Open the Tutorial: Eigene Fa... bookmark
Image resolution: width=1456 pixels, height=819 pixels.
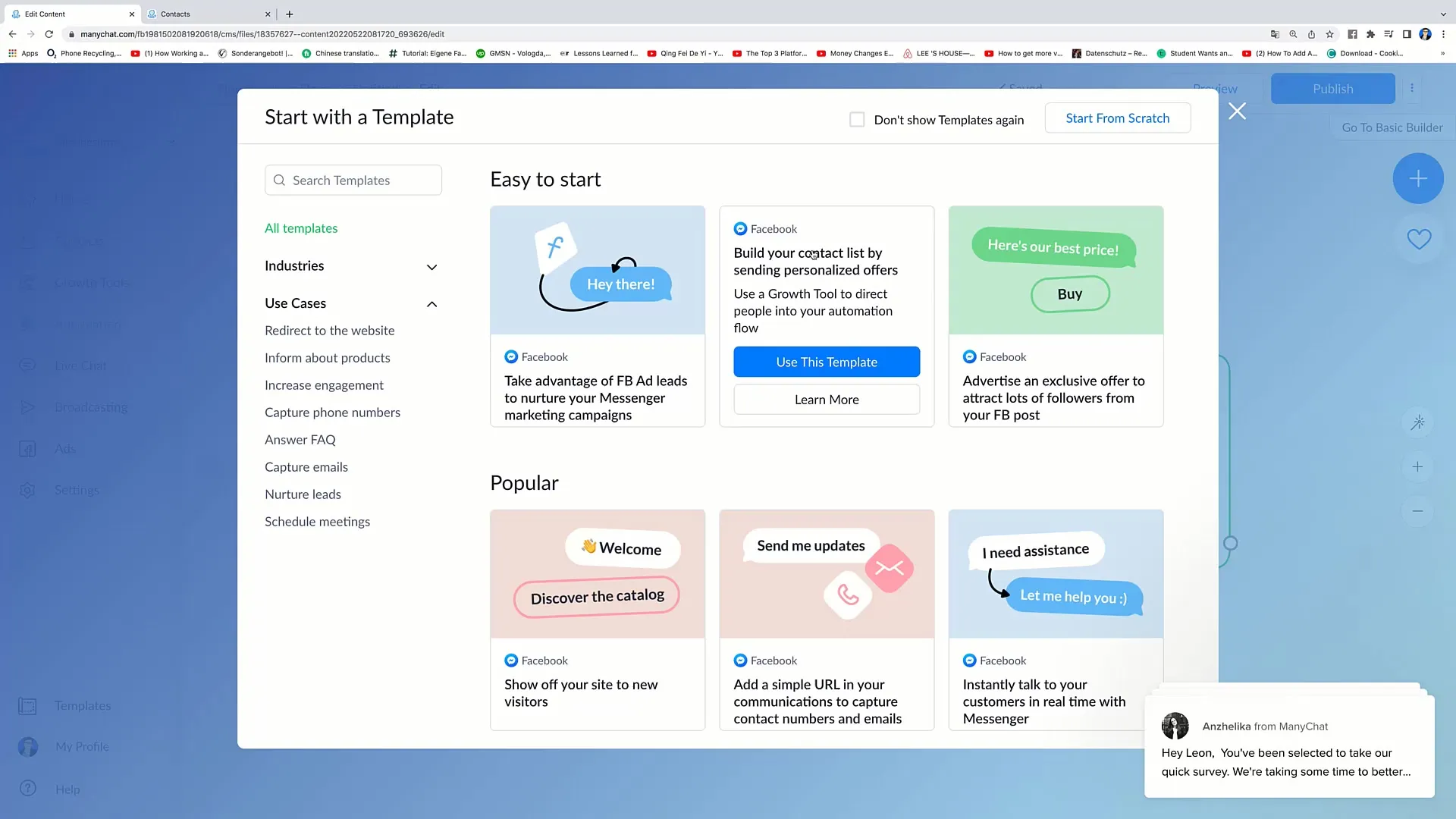[427, 54]
